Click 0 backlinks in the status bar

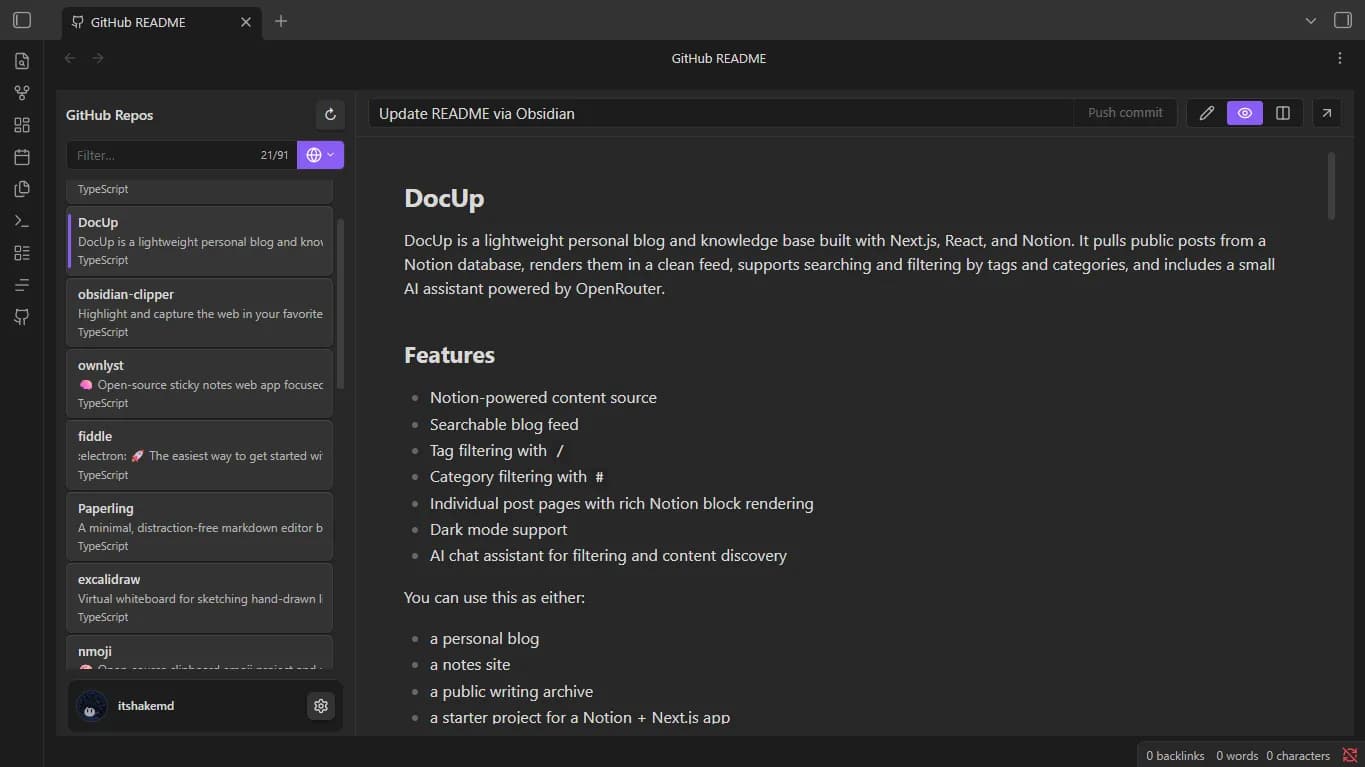tap(1175, 756)
